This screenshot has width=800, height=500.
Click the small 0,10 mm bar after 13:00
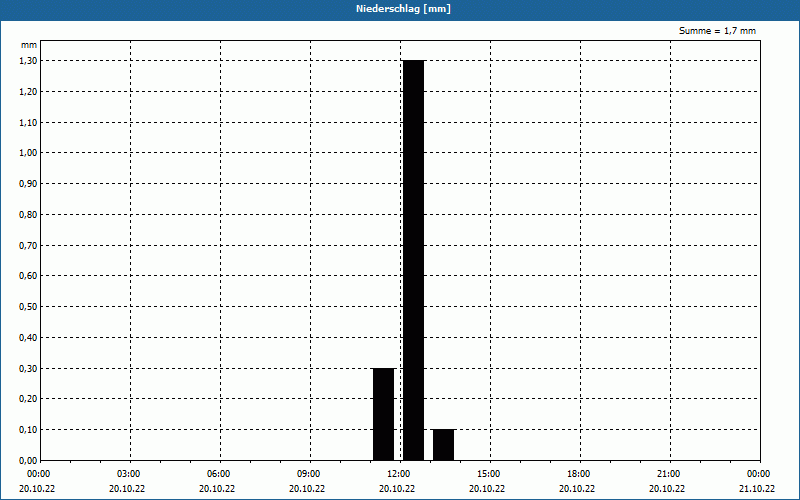(x=443, y=445)
